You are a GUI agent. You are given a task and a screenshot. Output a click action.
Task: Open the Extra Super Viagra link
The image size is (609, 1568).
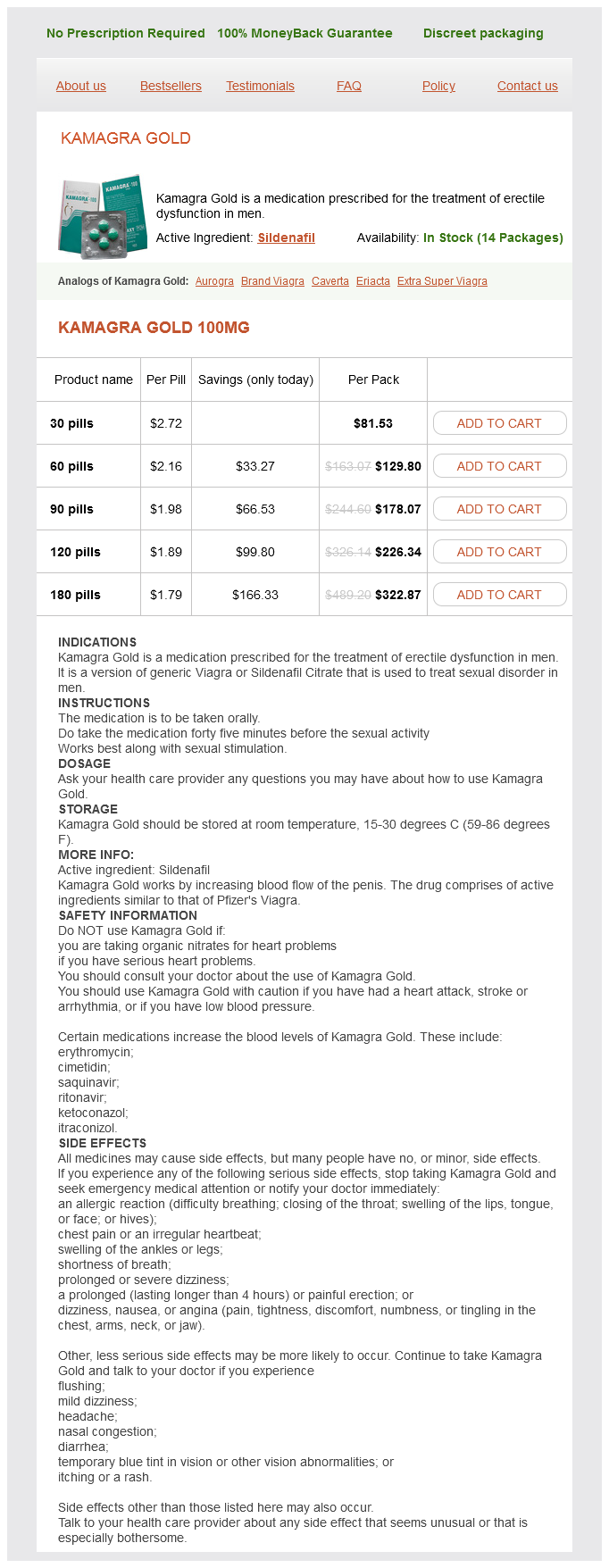442,281
